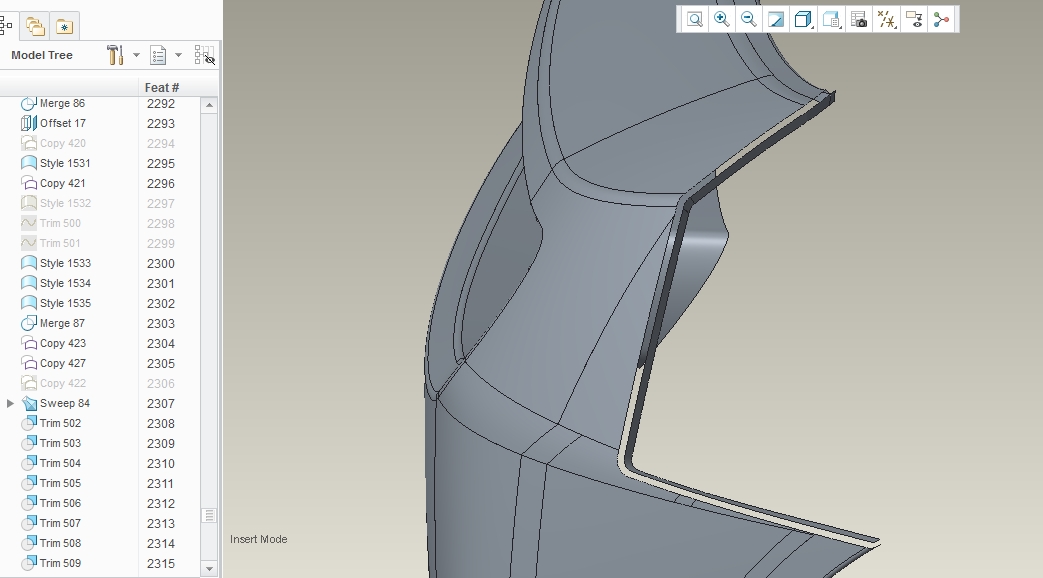1043x578 pixels.
Task: Open the dropdown arrow beside the hammer icon
Action: tap(136, 55)
